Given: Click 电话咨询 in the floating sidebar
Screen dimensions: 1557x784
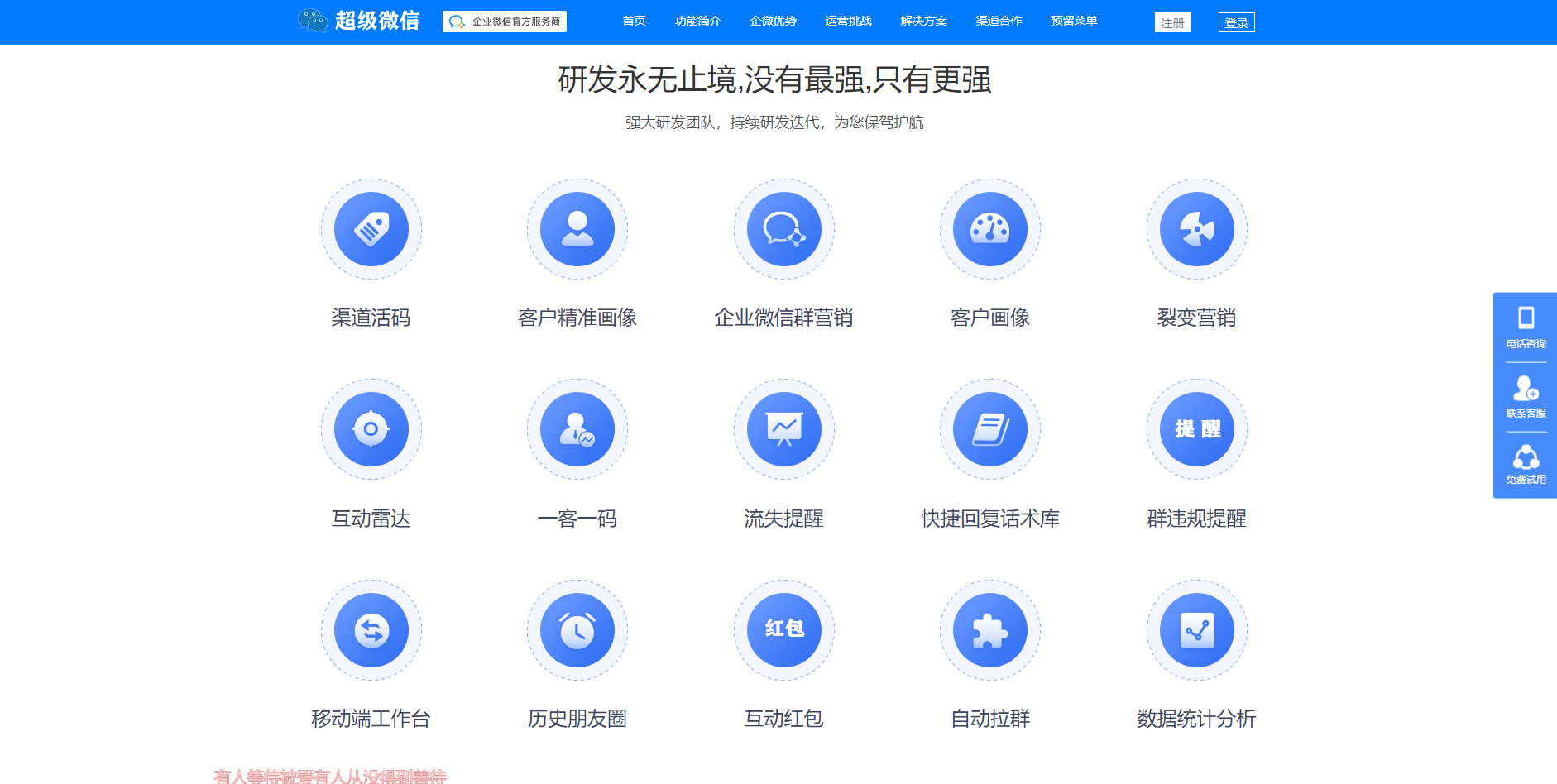Looking at the screenshot, I should pyautogui.click(x=1526, y=328).
